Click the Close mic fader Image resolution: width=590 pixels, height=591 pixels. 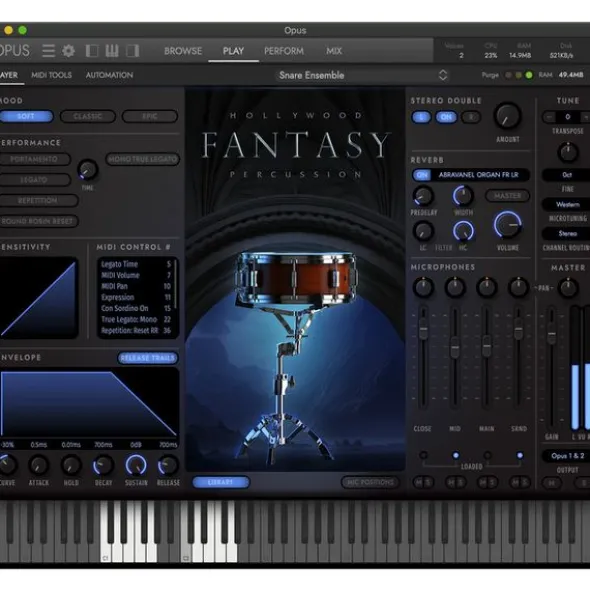tap(424, 329)
